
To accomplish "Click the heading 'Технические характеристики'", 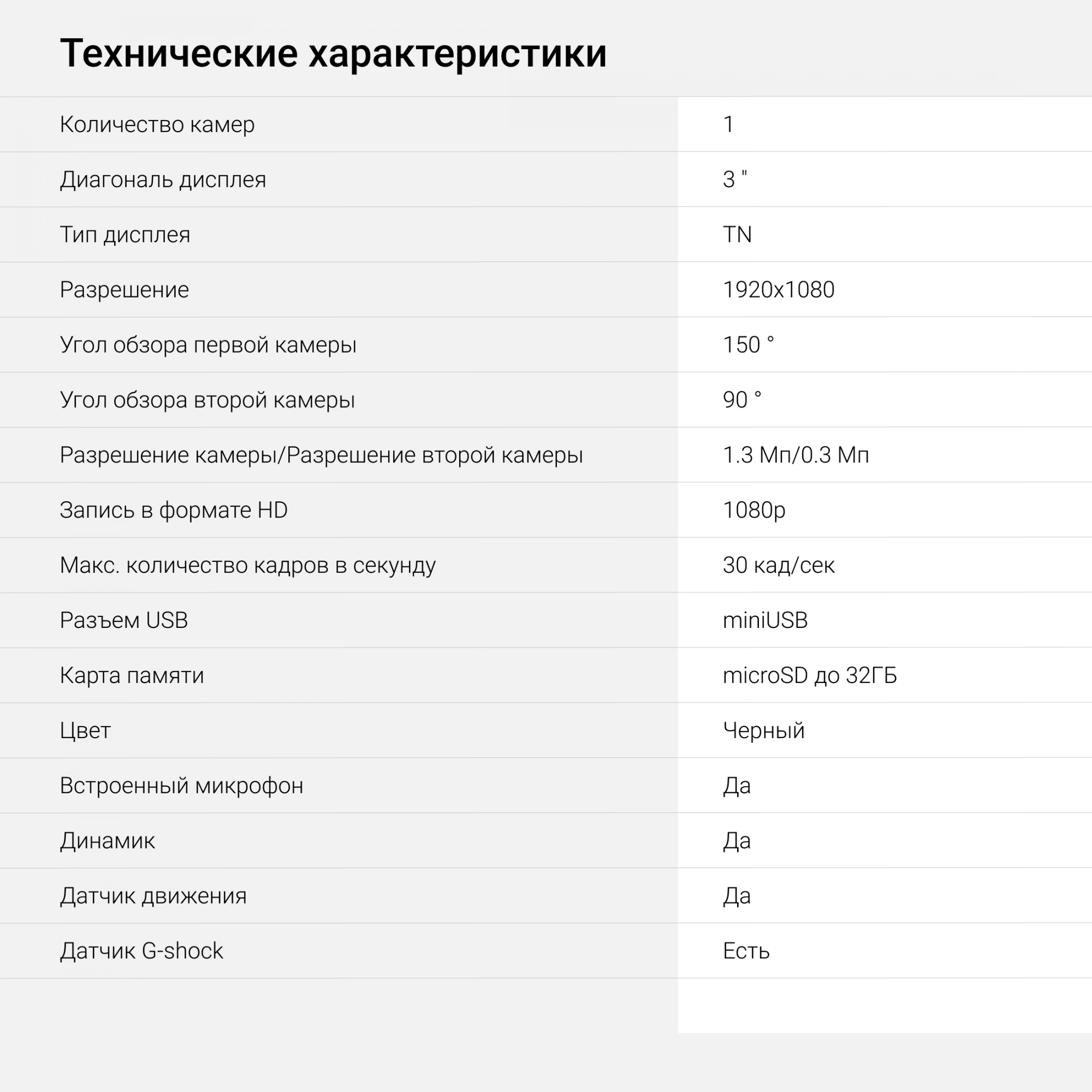I will point(334,55).
